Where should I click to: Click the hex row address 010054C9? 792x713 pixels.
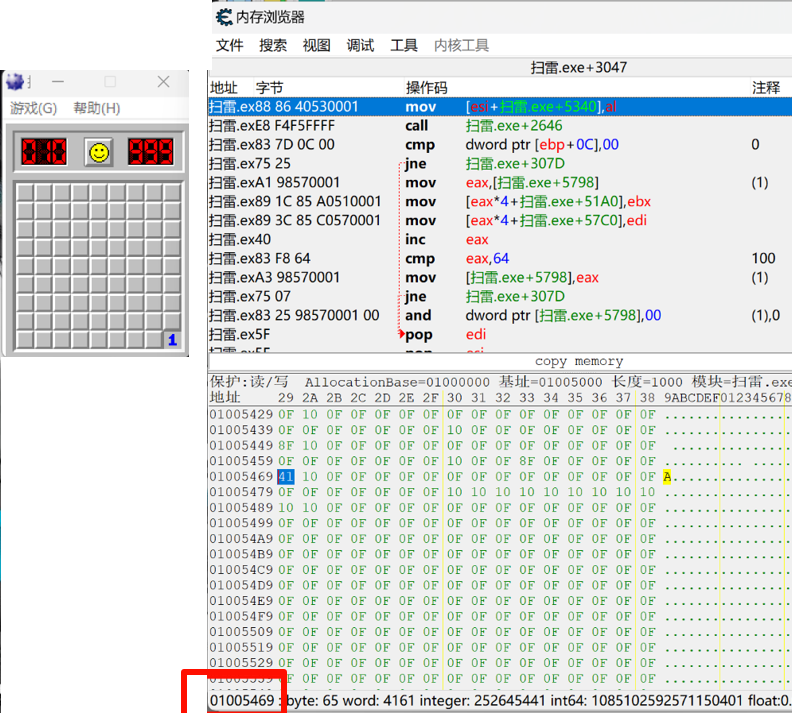pos(241,570)
